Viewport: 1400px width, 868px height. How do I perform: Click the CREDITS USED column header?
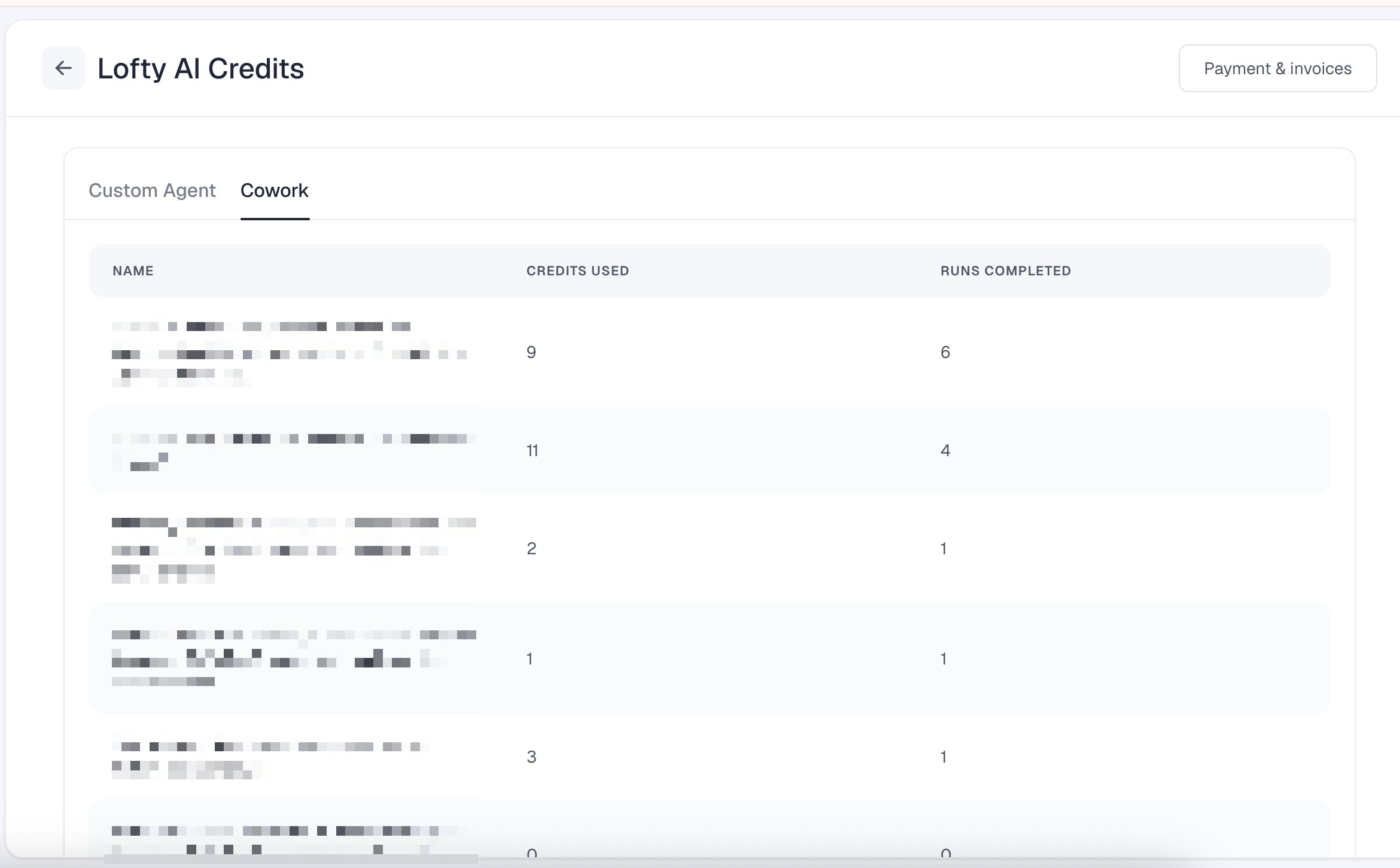pyautogui.click(x=577, y=271)
